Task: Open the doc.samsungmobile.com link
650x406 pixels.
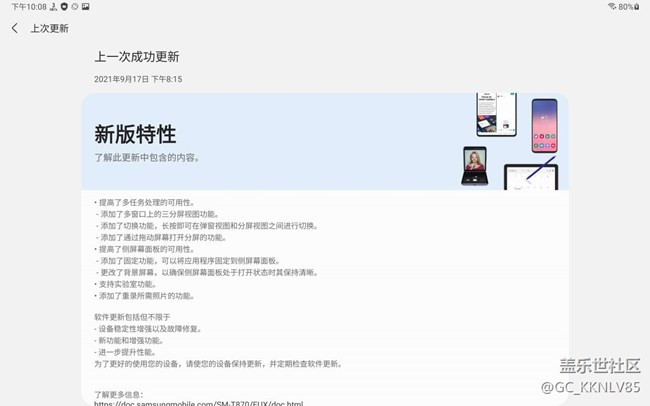Action: tap(198, 403)
